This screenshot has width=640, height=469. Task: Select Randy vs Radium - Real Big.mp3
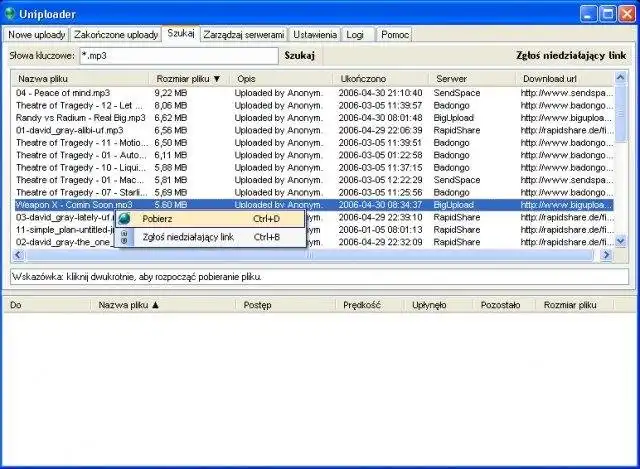click(314, 118)
